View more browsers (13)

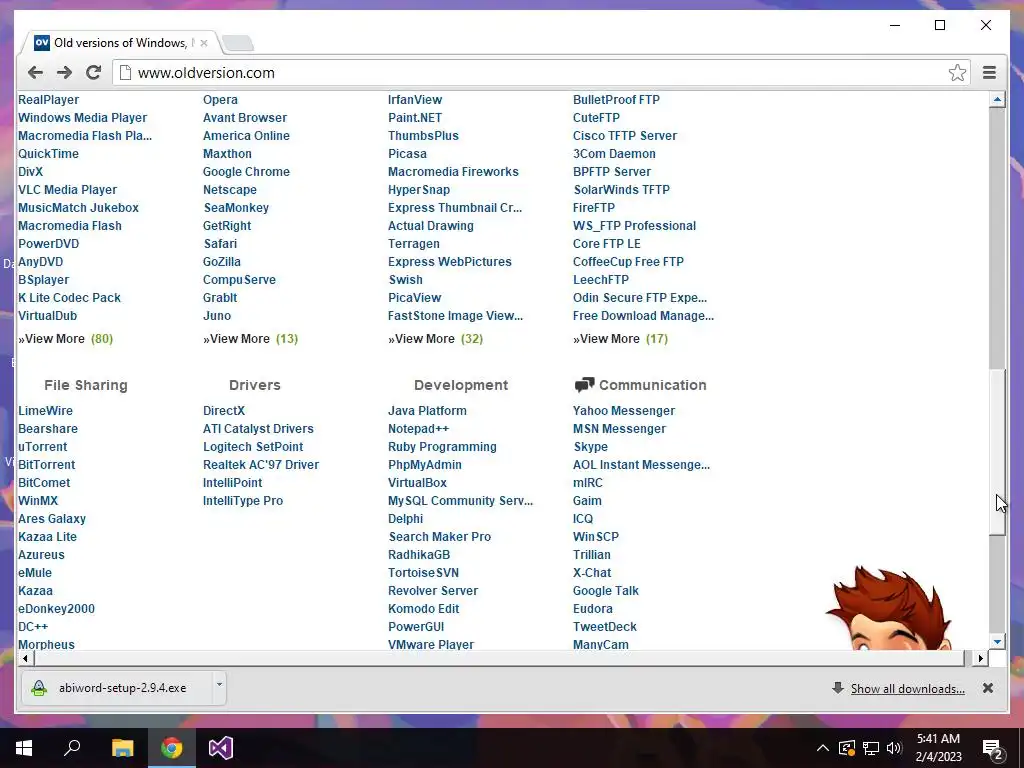click(250, 338)
